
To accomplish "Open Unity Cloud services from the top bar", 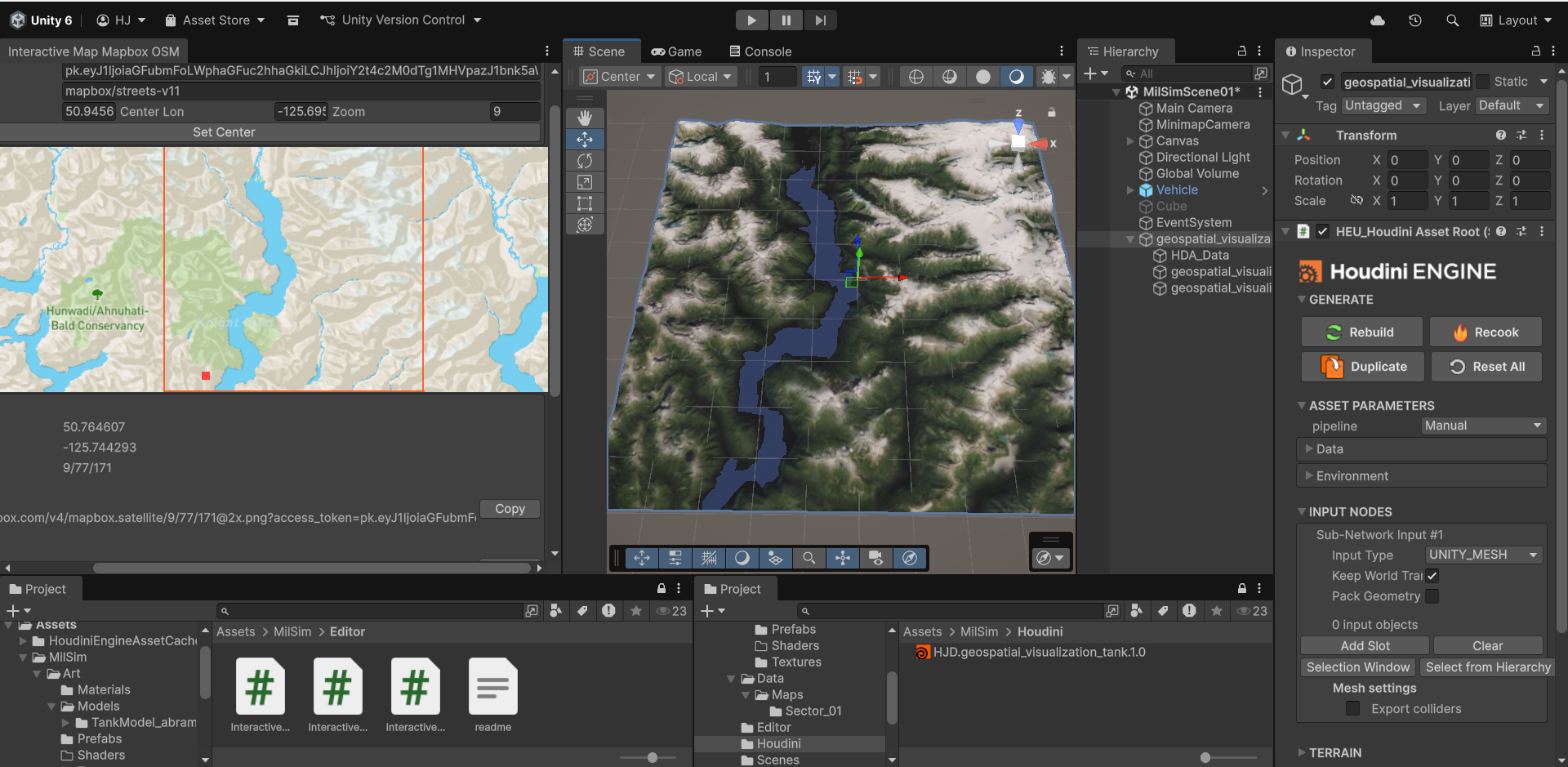I will pos(1378,20).
